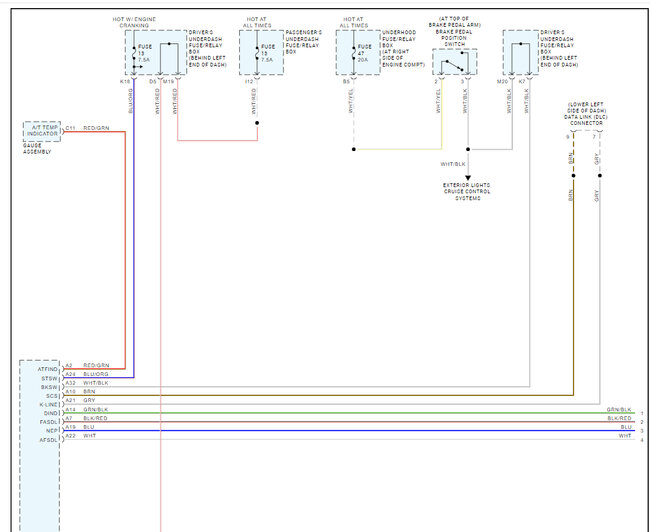650x532 pixels.
Task: Click the 'BRAKE PEDAL POSITION SWITCH' title
Action: tap(454, 38)
